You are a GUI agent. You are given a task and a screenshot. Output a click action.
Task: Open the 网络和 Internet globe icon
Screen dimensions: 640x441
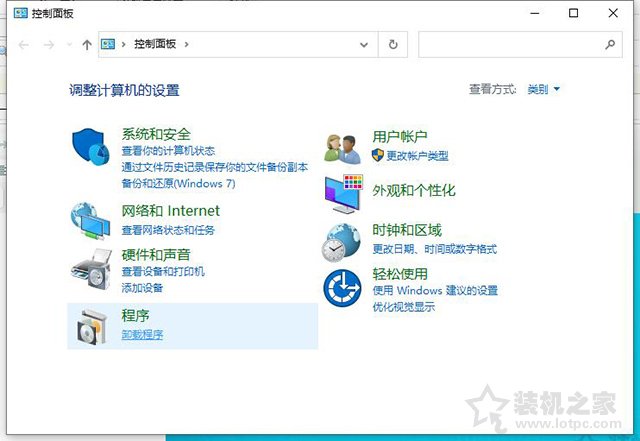click(93, 218)
